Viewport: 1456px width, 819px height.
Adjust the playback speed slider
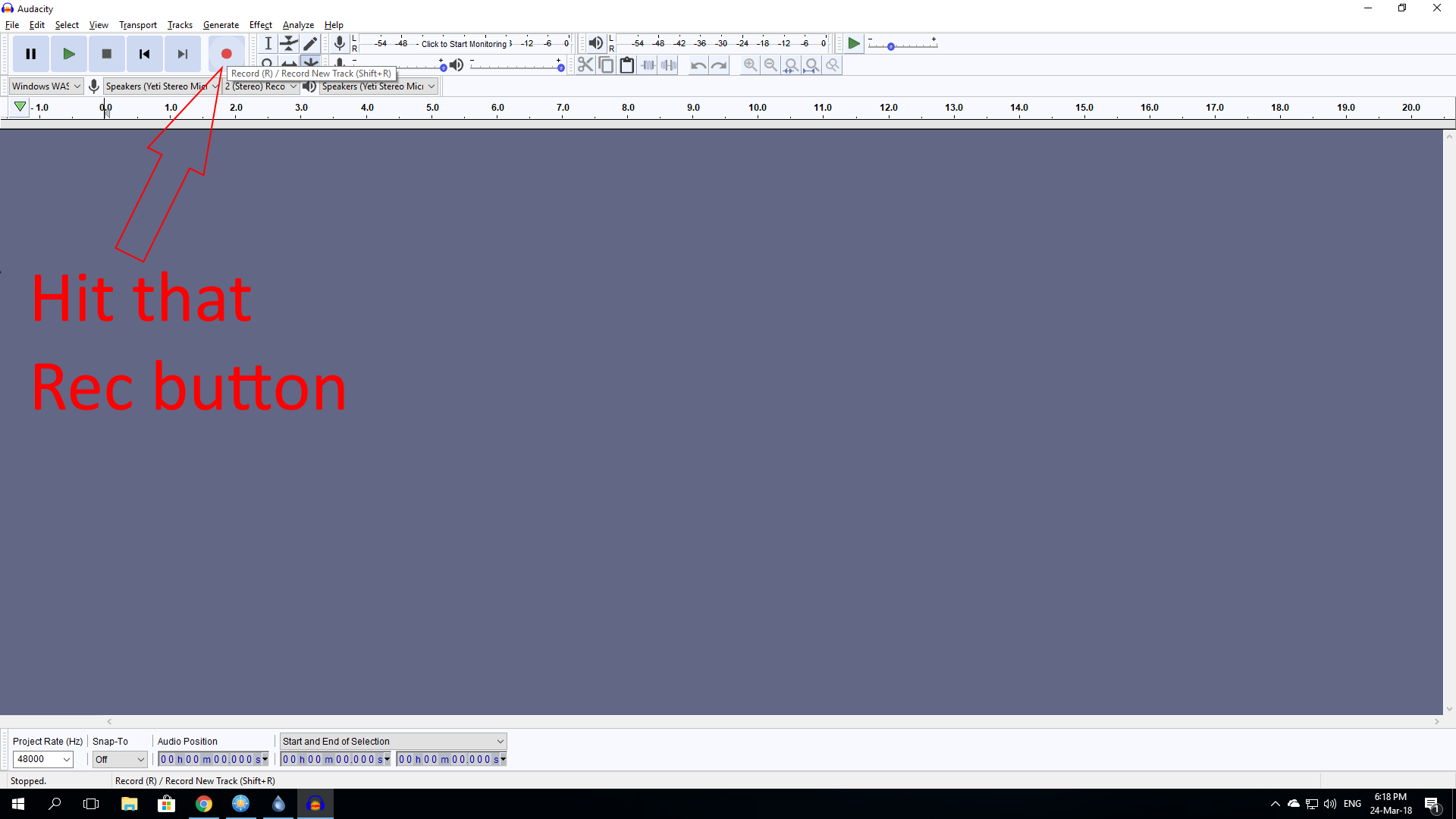tap(902, 45)
